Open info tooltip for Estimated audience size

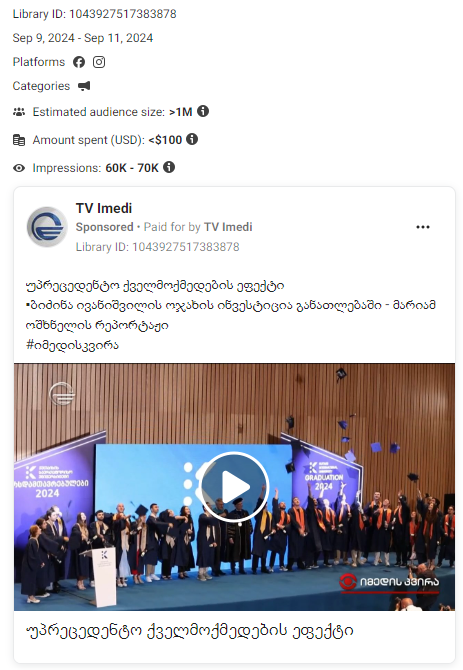pos(203,112)
